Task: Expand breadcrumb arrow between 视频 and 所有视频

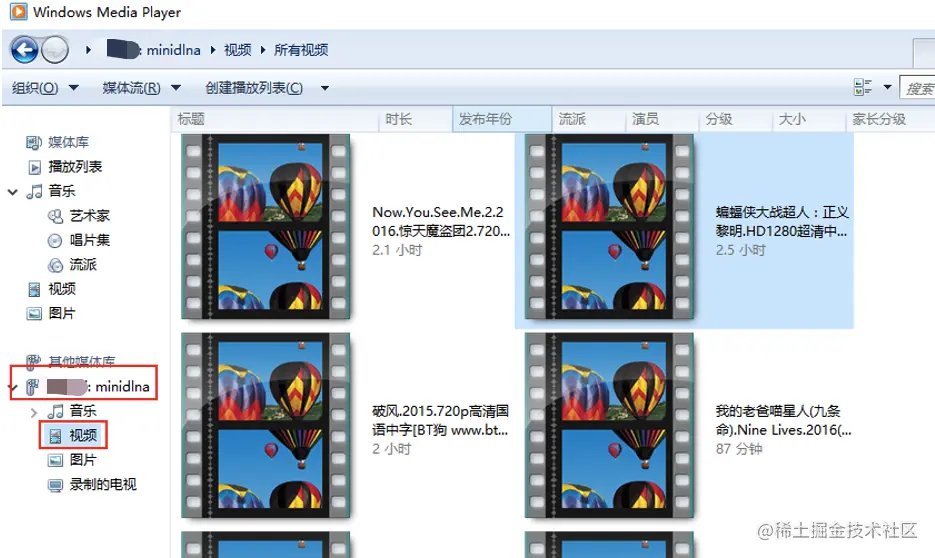Action: [262, 50]
